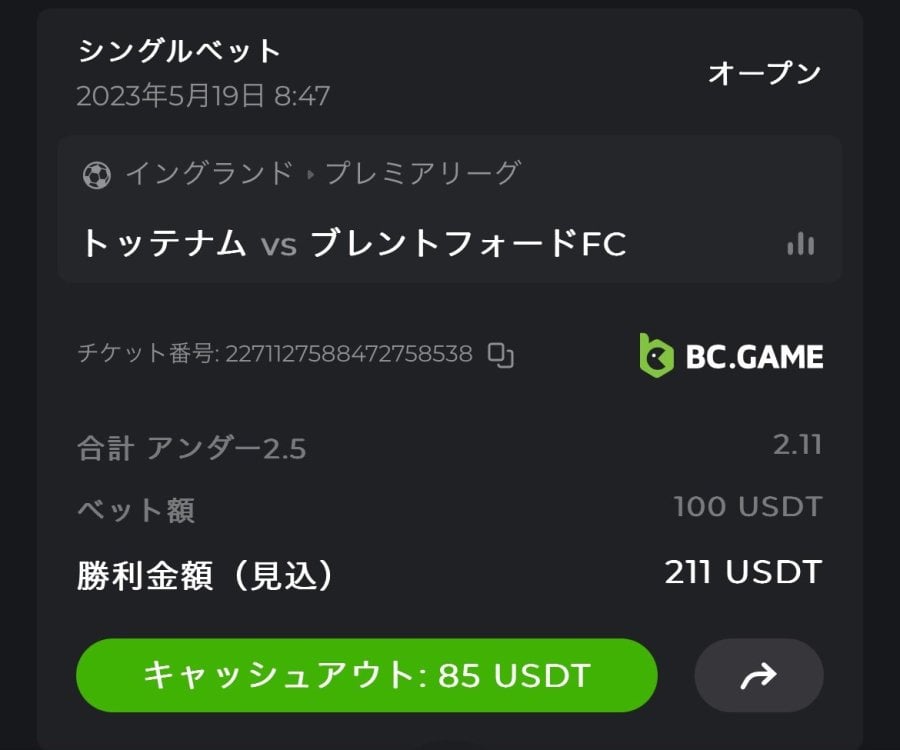The height and width of the screenshot is (750, 900).
Task: Click the breadcrumb arrow between England and Premier League
Action: [310, 175]
